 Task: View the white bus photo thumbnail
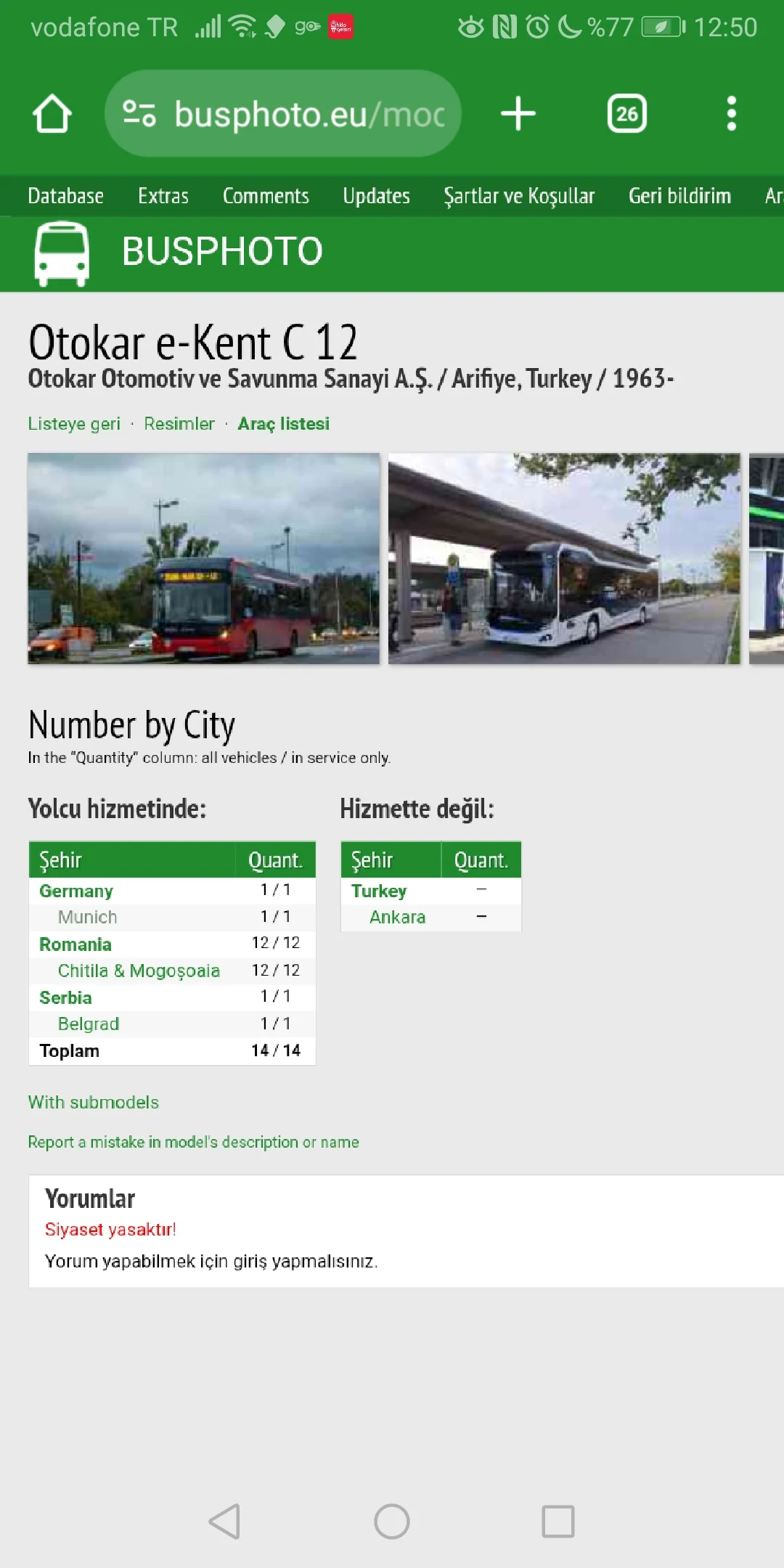(x=564, y=558)
